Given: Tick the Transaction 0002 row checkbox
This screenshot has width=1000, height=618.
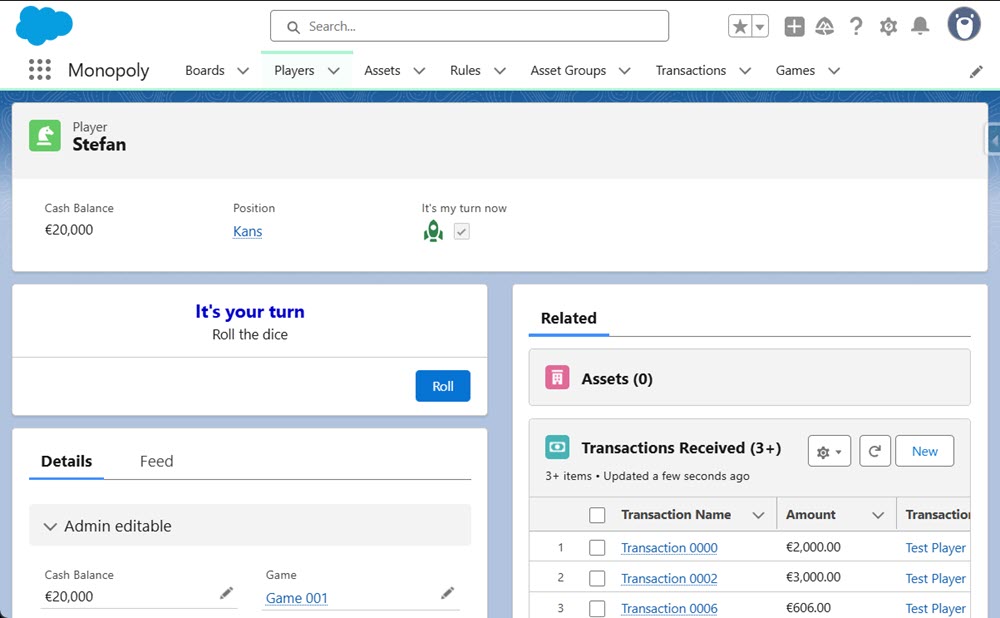Looking at the screenshot, I should 597,578.
